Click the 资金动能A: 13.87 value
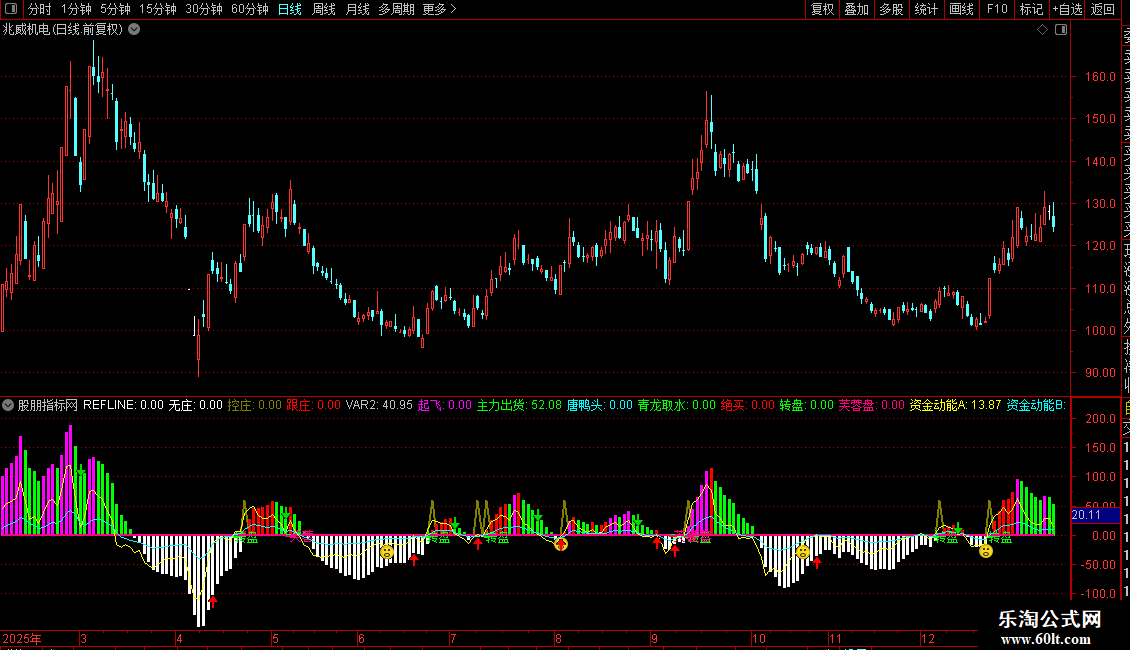Image resolution: width=1130 pixels, height=650 pixels. pos(955,405)
